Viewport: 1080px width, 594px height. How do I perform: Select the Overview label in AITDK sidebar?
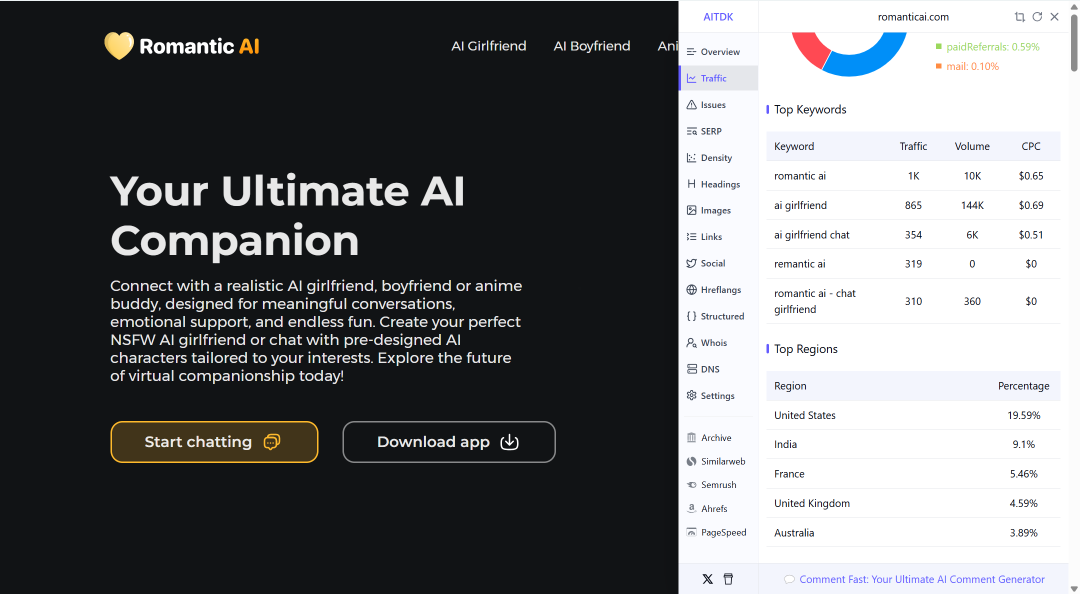[720, 52]
